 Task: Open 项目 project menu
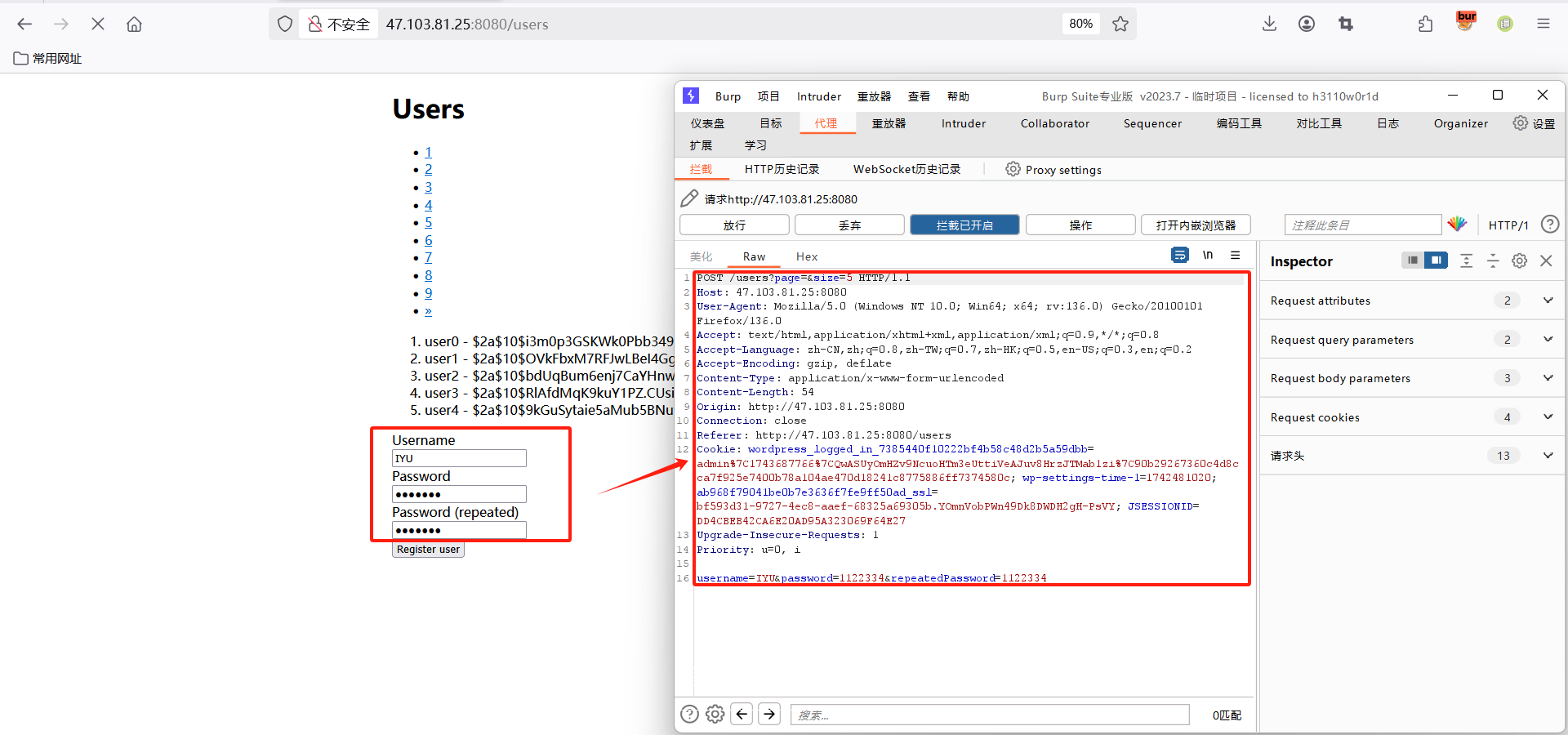click(x=768, y=96)
